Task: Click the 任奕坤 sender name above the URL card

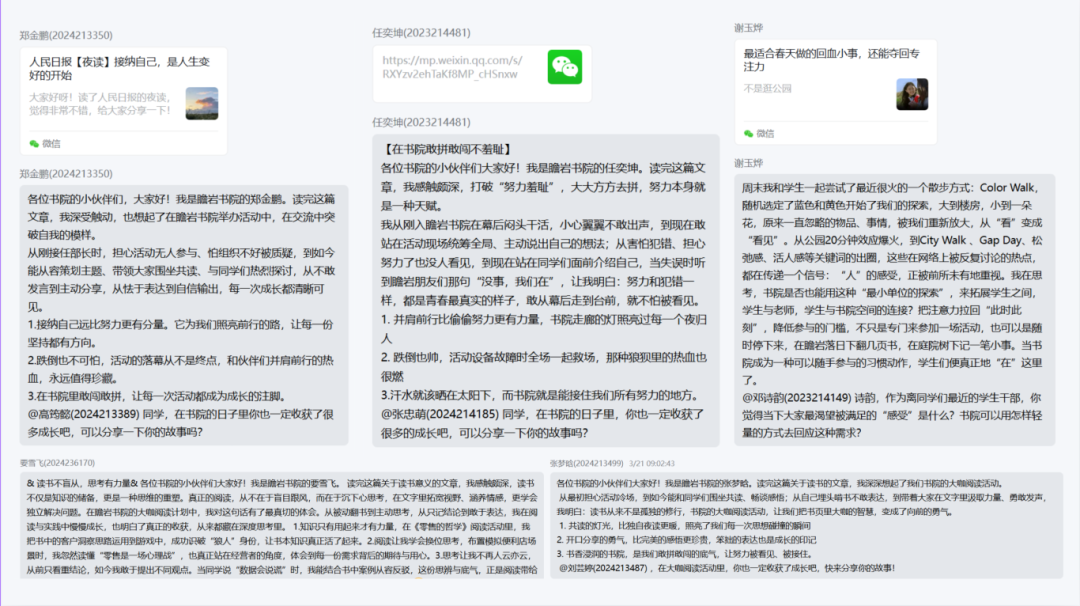Action: tap(421, 32)
